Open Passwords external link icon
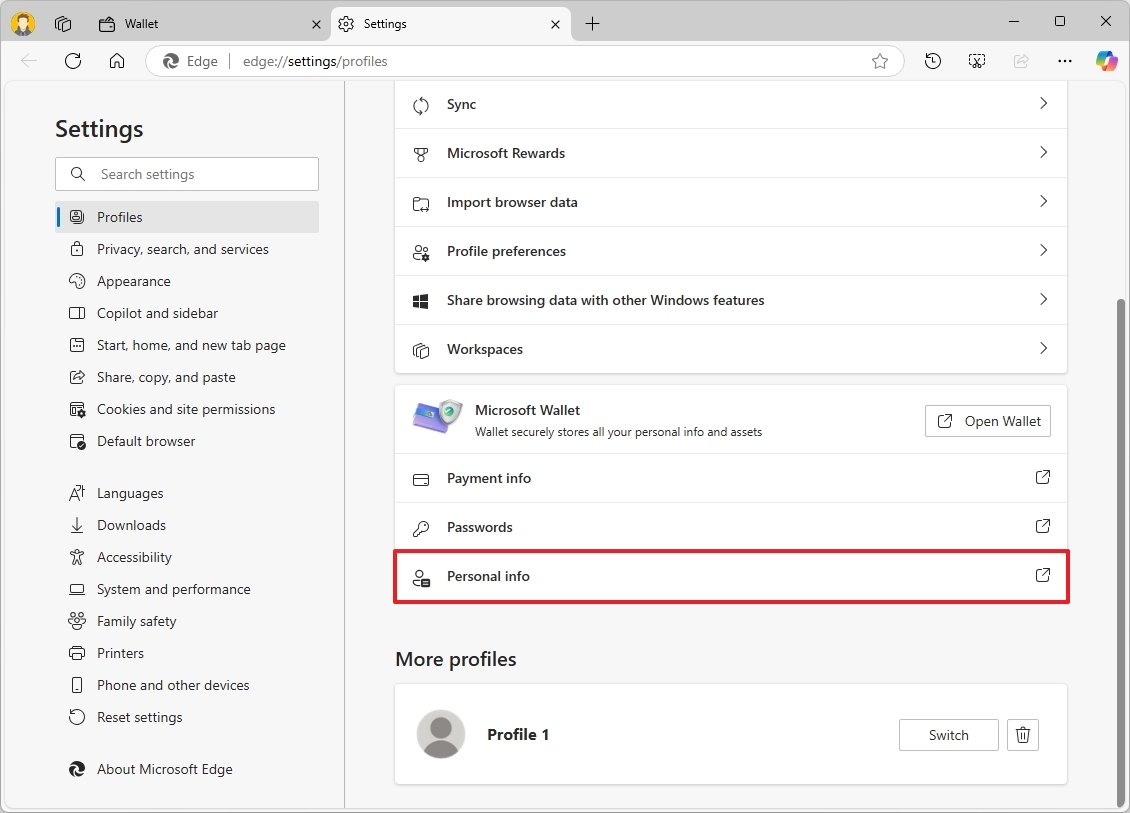 click(x=1043, y=526)
